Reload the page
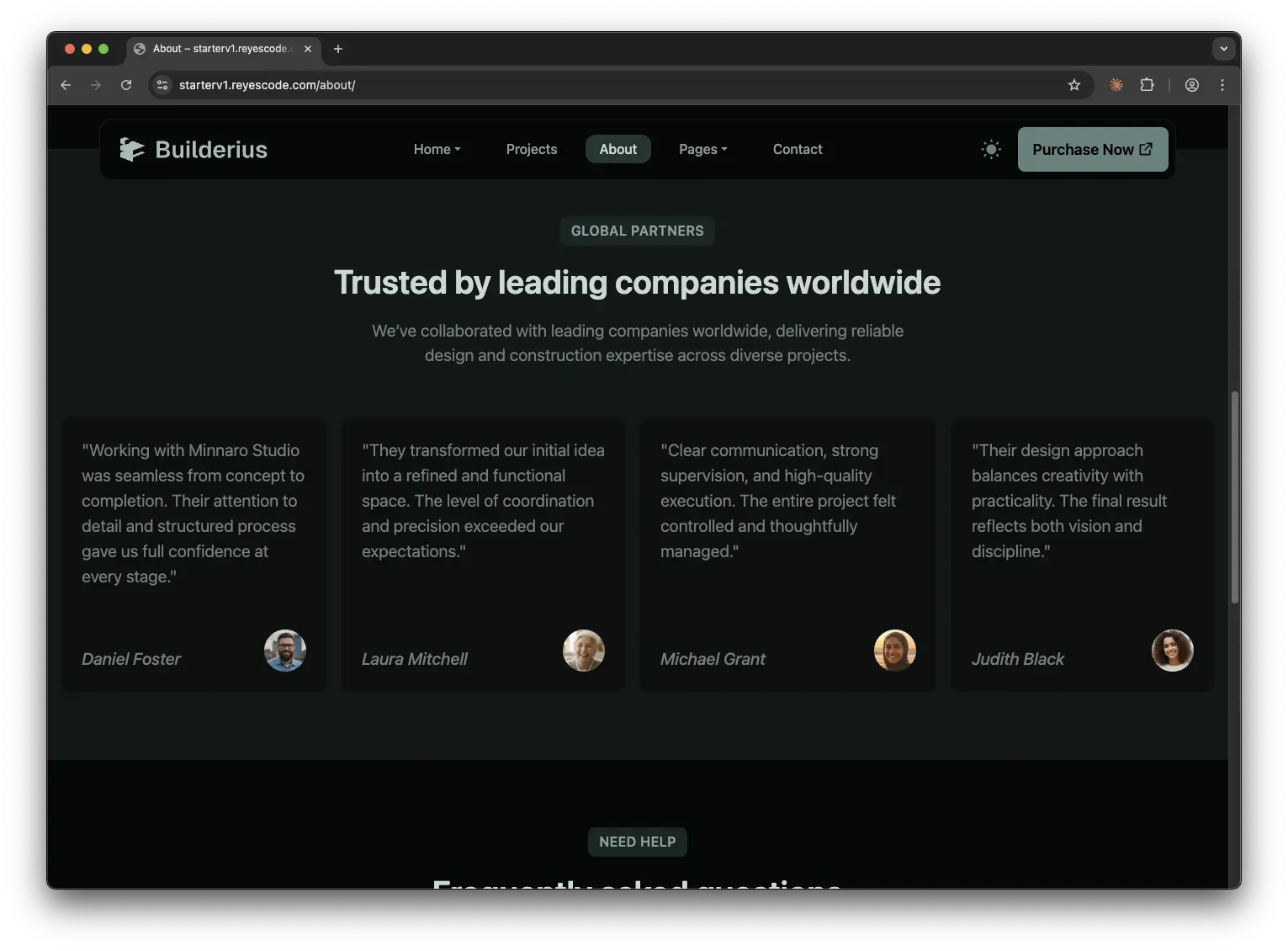 click(126, 85)
